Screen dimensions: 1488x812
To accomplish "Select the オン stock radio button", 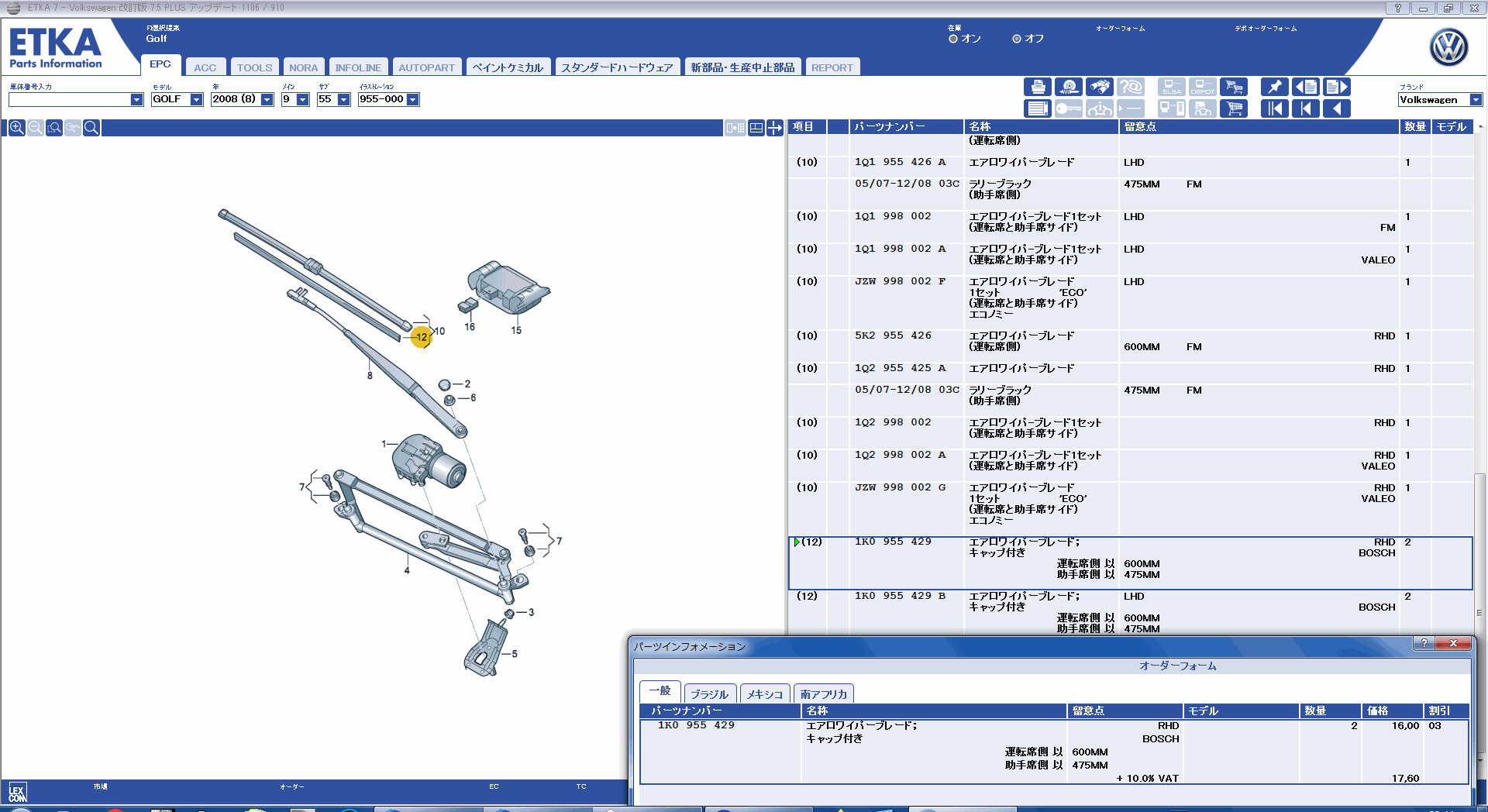I will point(953,39).
